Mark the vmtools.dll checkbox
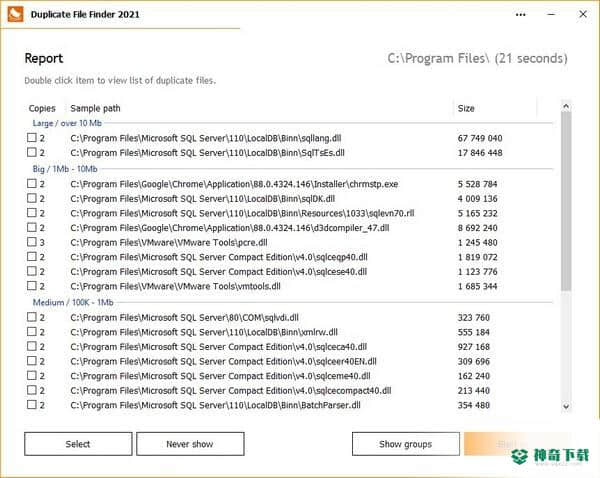Viewport: 600px width, 478px height. click(x=32, y=286)
